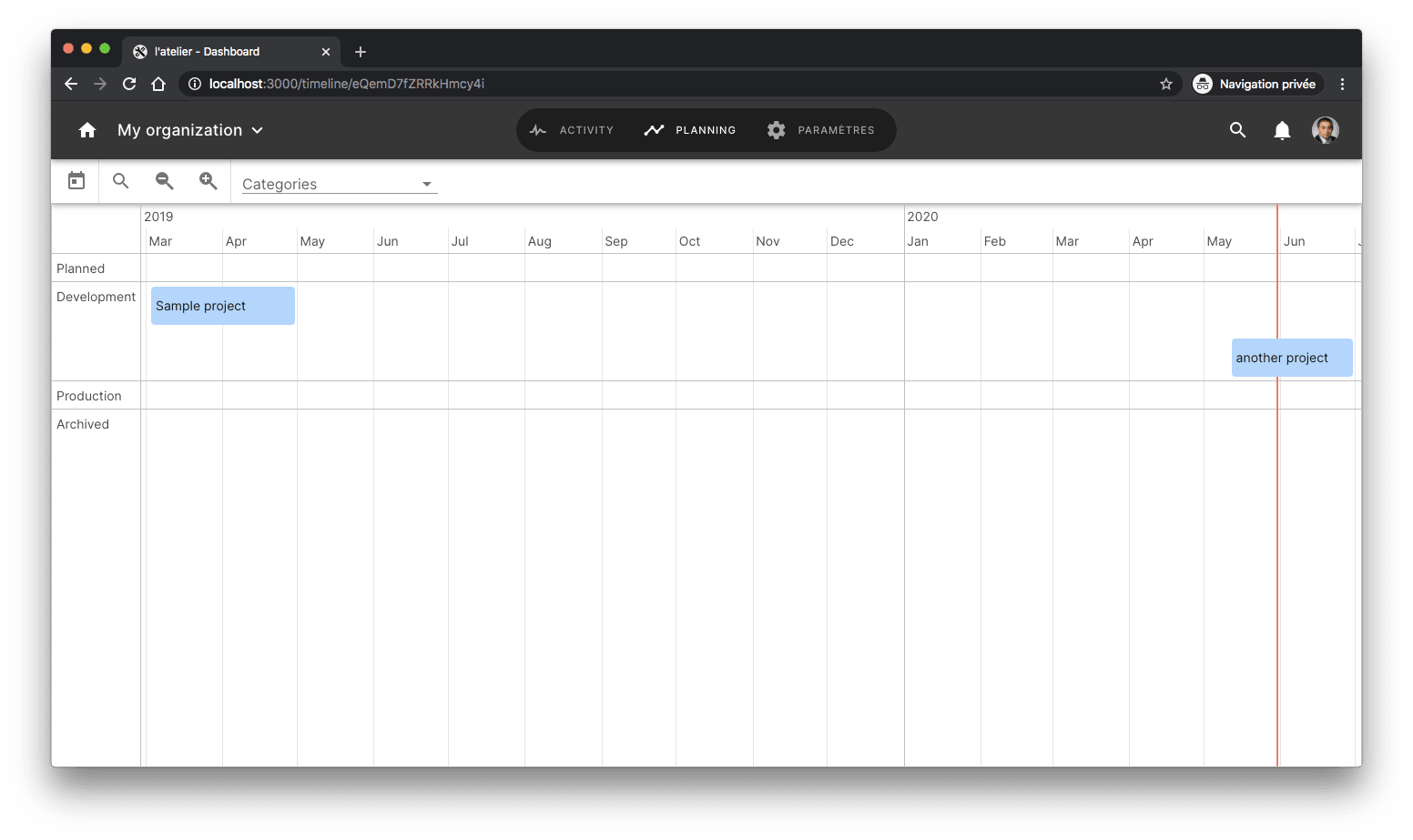The width and height of the screenshot is (1413, 840).
Task: Bookmark this page with star icon
Action: click(1166, 84)
